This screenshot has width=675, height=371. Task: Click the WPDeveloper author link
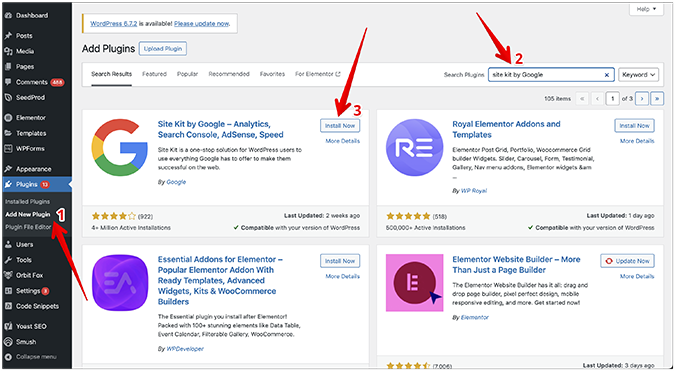point(185,349)
